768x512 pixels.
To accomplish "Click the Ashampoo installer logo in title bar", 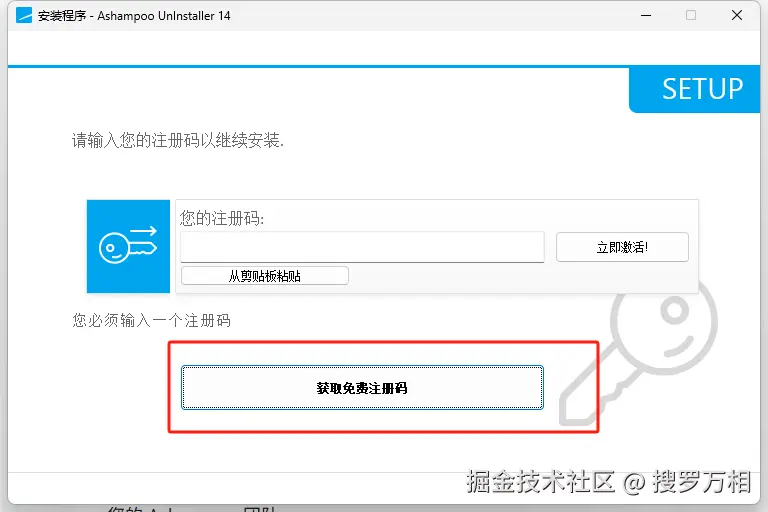I will [x=24, y=16].
